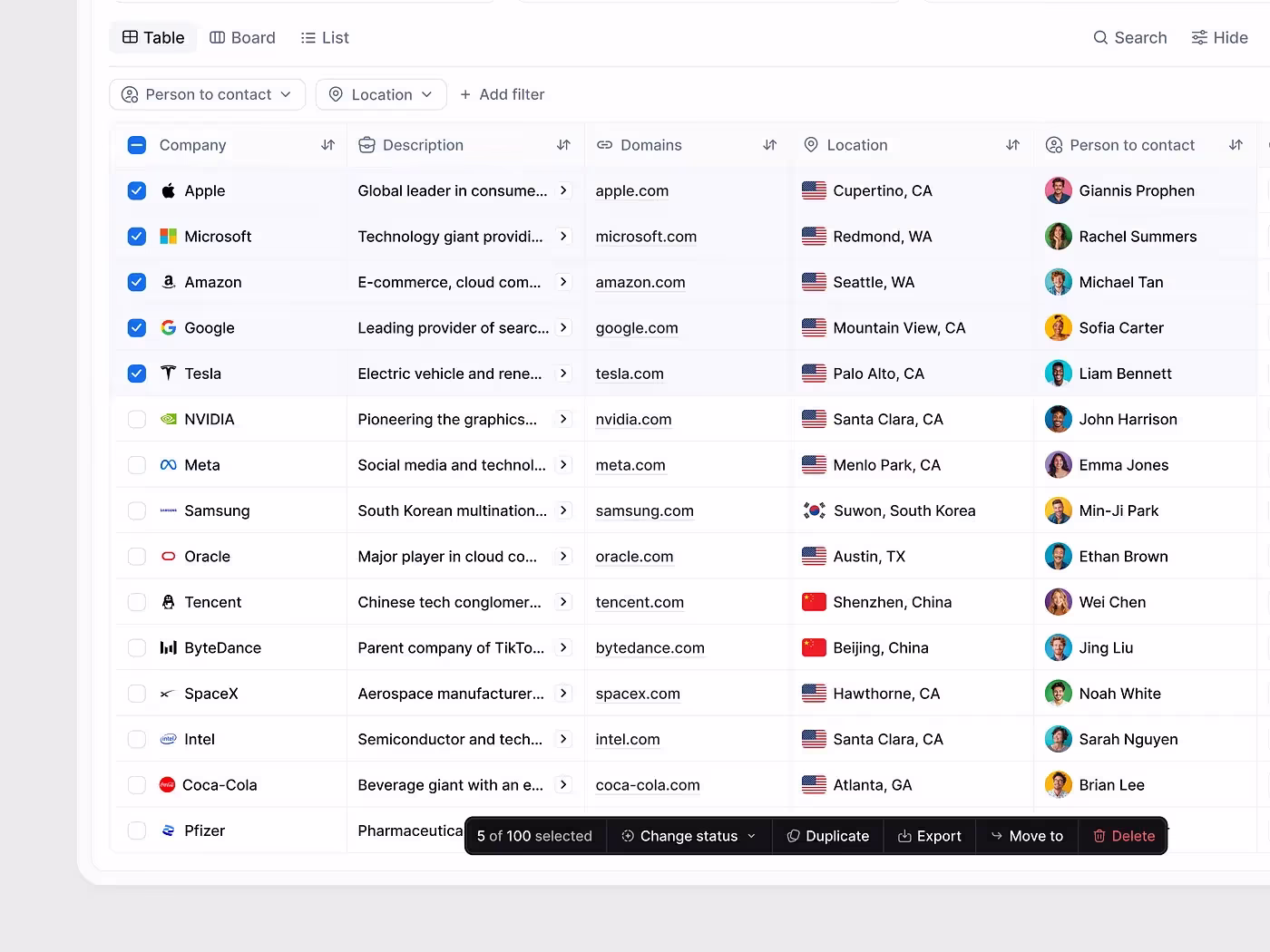The height and width of the screenshot is (952, 1270).
Task: Open the Location filter dropdown
Action: click(x=381, y=94)
